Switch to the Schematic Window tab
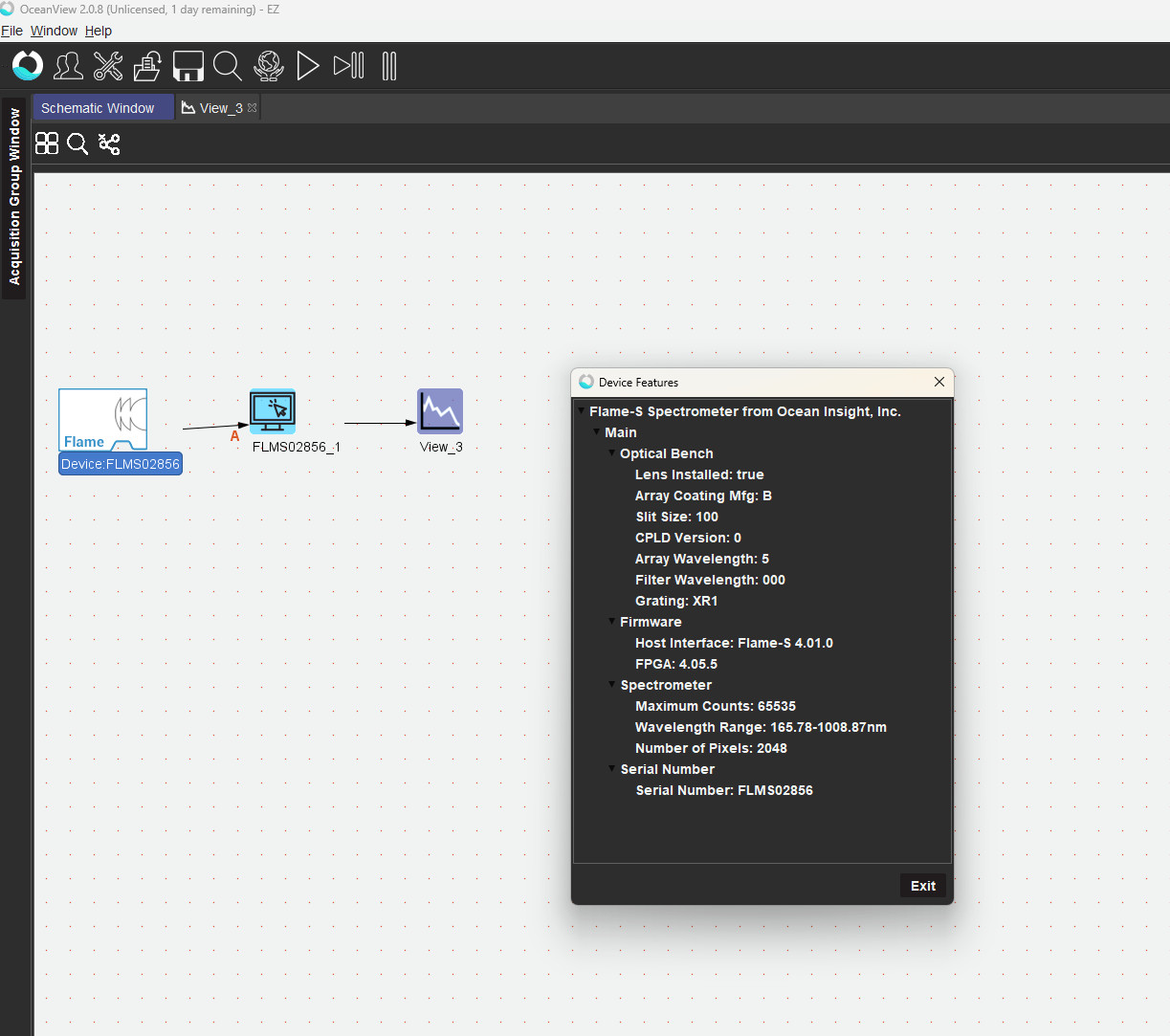 pos(103,108)
